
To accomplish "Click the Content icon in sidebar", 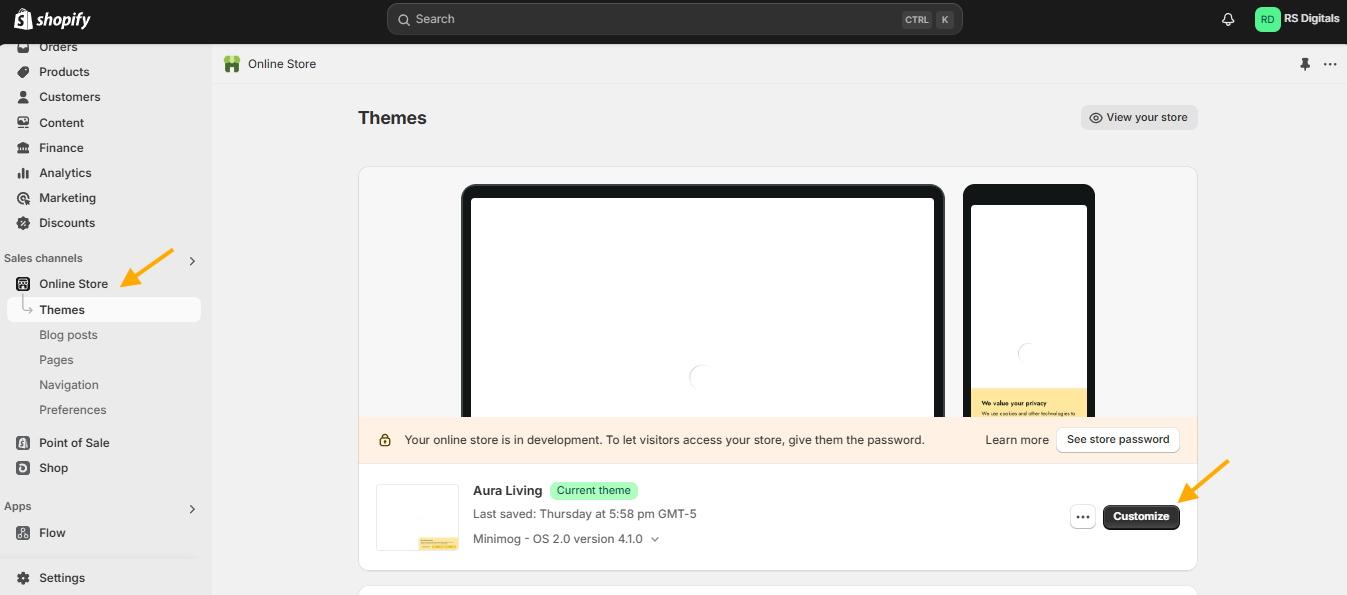I will [23, 123].
